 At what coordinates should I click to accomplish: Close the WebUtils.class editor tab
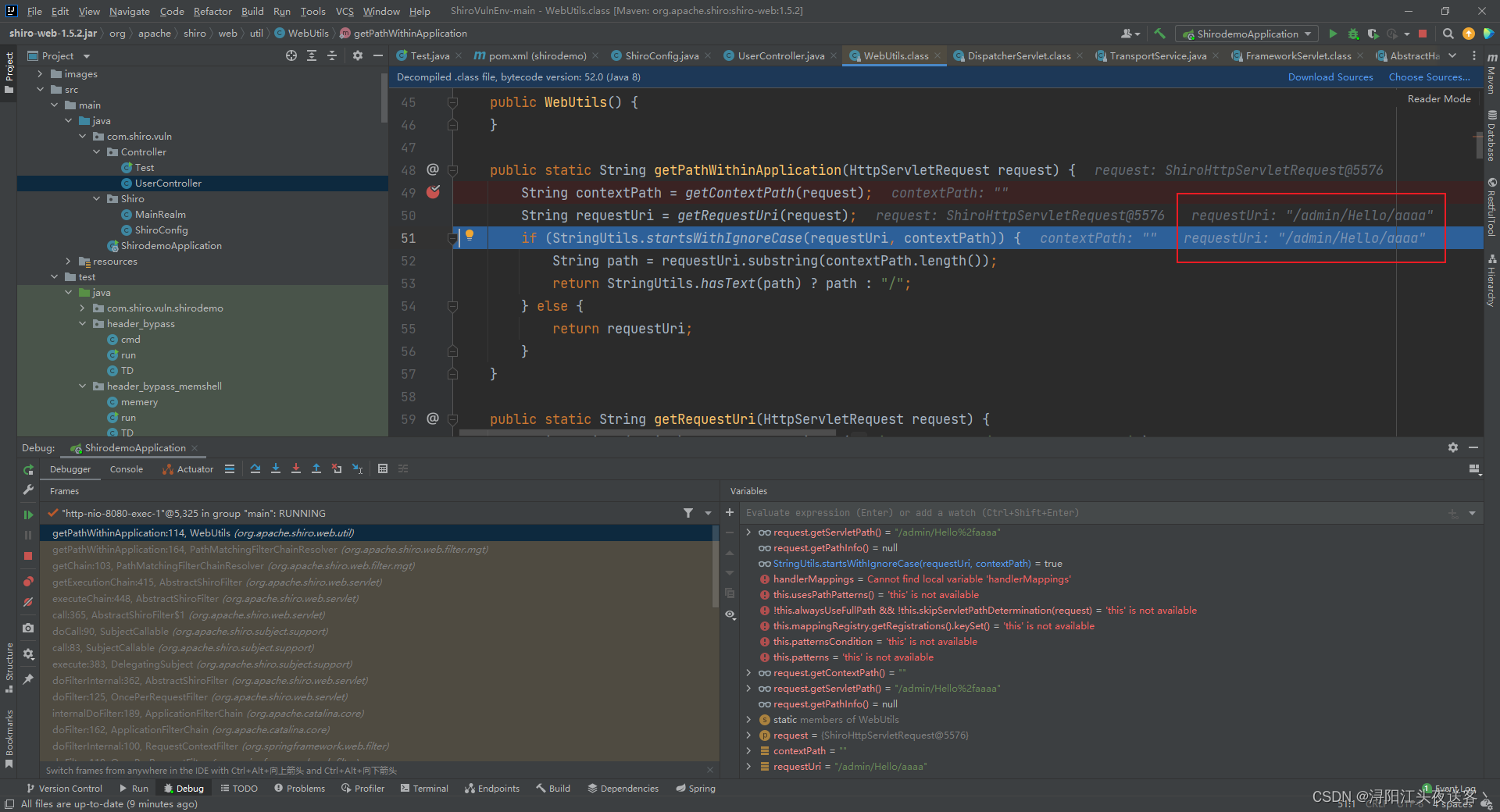[938, 55]
